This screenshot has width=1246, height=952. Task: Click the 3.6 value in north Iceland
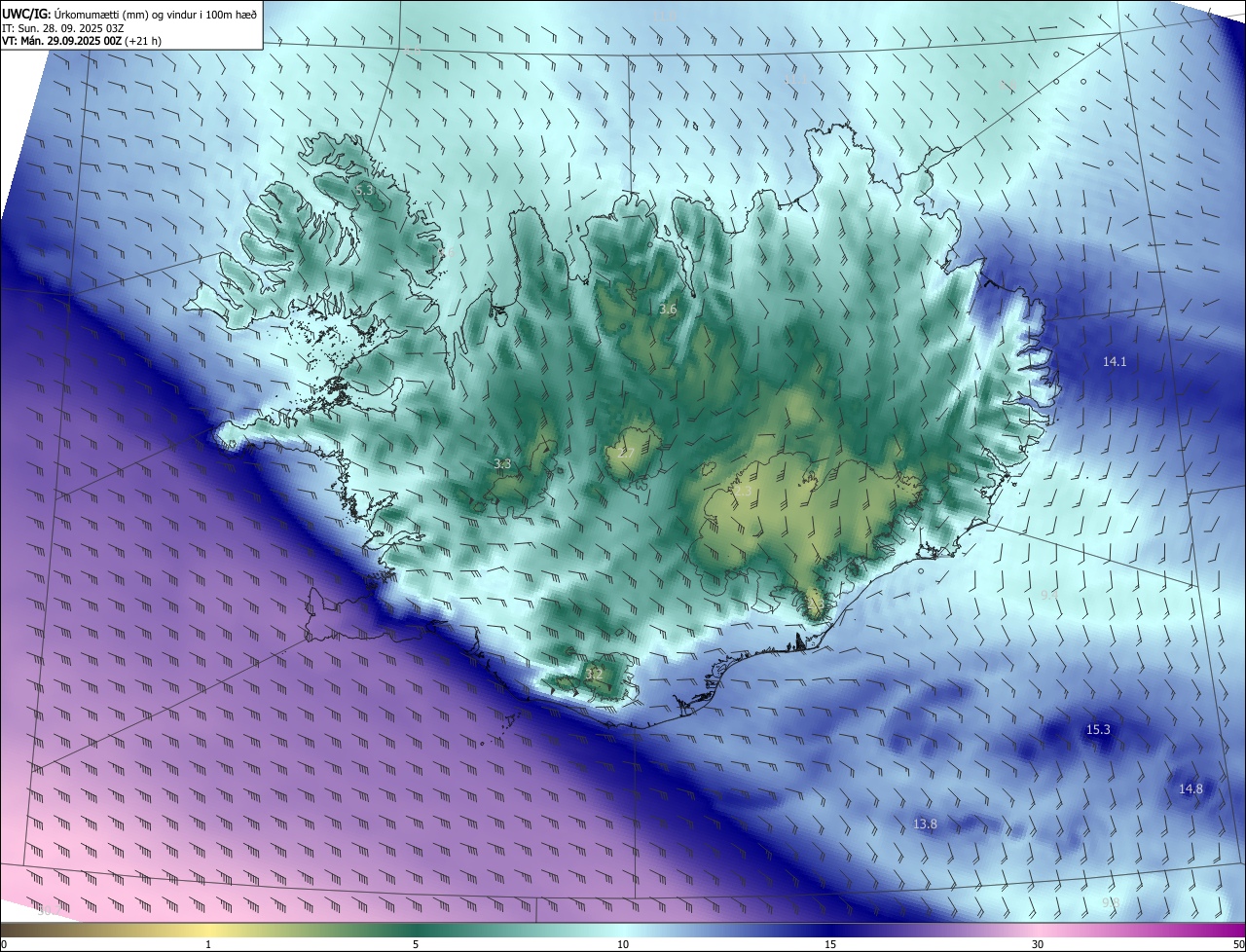tap(667, 309)
